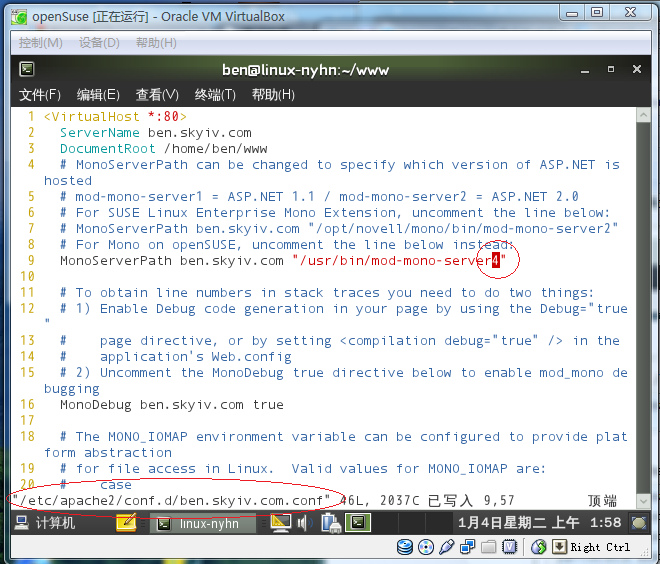Viewport: 660px width, 564px height.
Task: Open the terminal 文件(F) menu
Action: [x=40, y=95]
